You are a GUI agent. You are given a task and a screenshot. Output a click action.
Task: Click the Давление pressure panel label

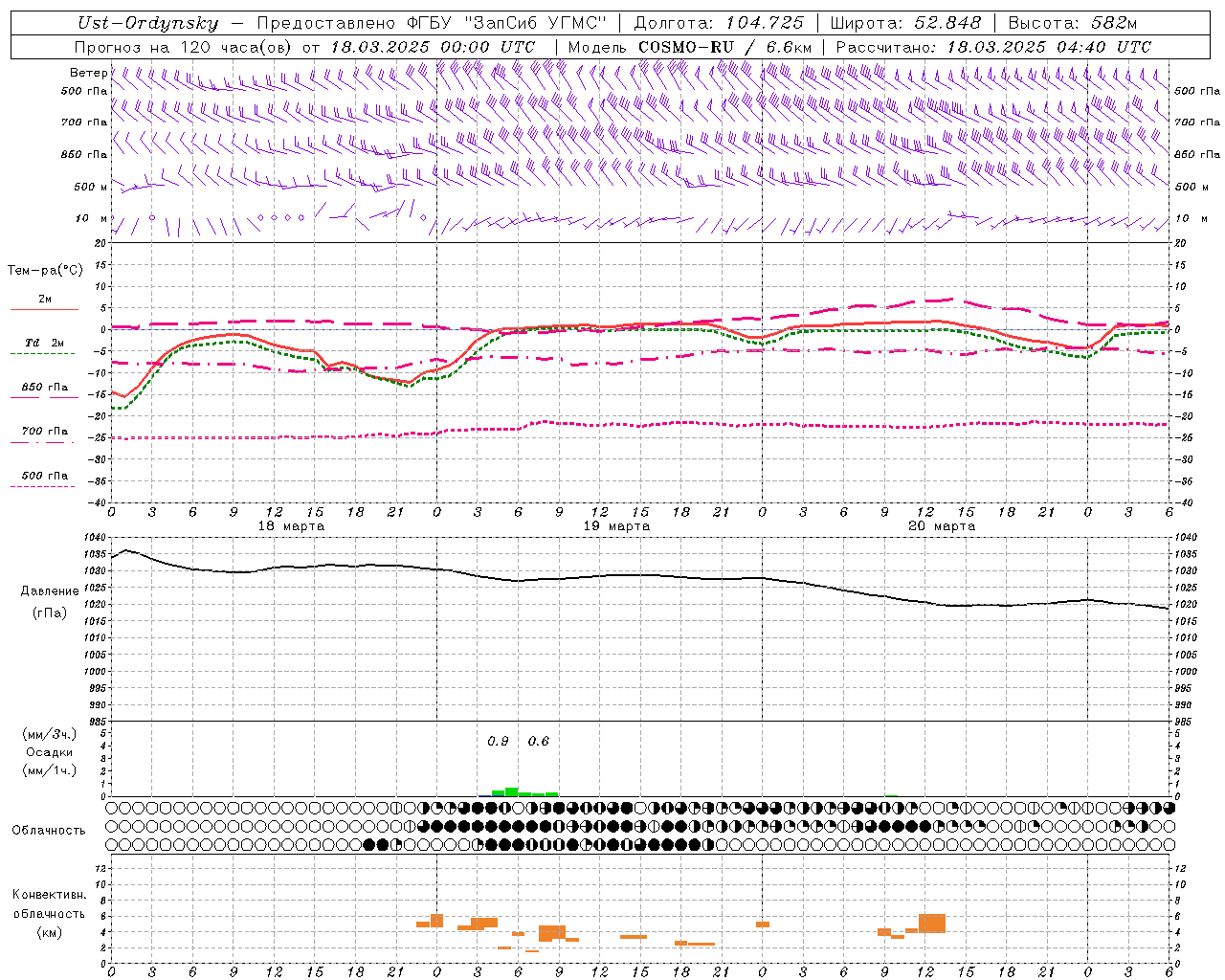[x=50, y=591]
